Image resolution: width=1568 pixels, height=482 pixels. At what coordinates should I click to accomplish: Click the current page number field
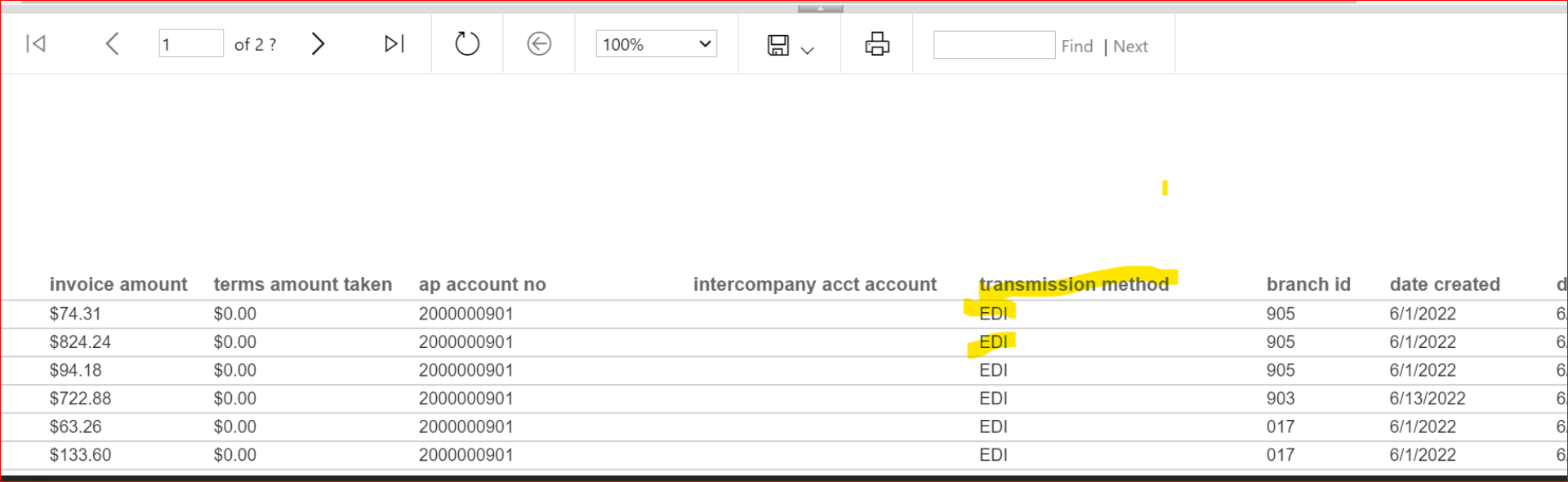point(190,44)
